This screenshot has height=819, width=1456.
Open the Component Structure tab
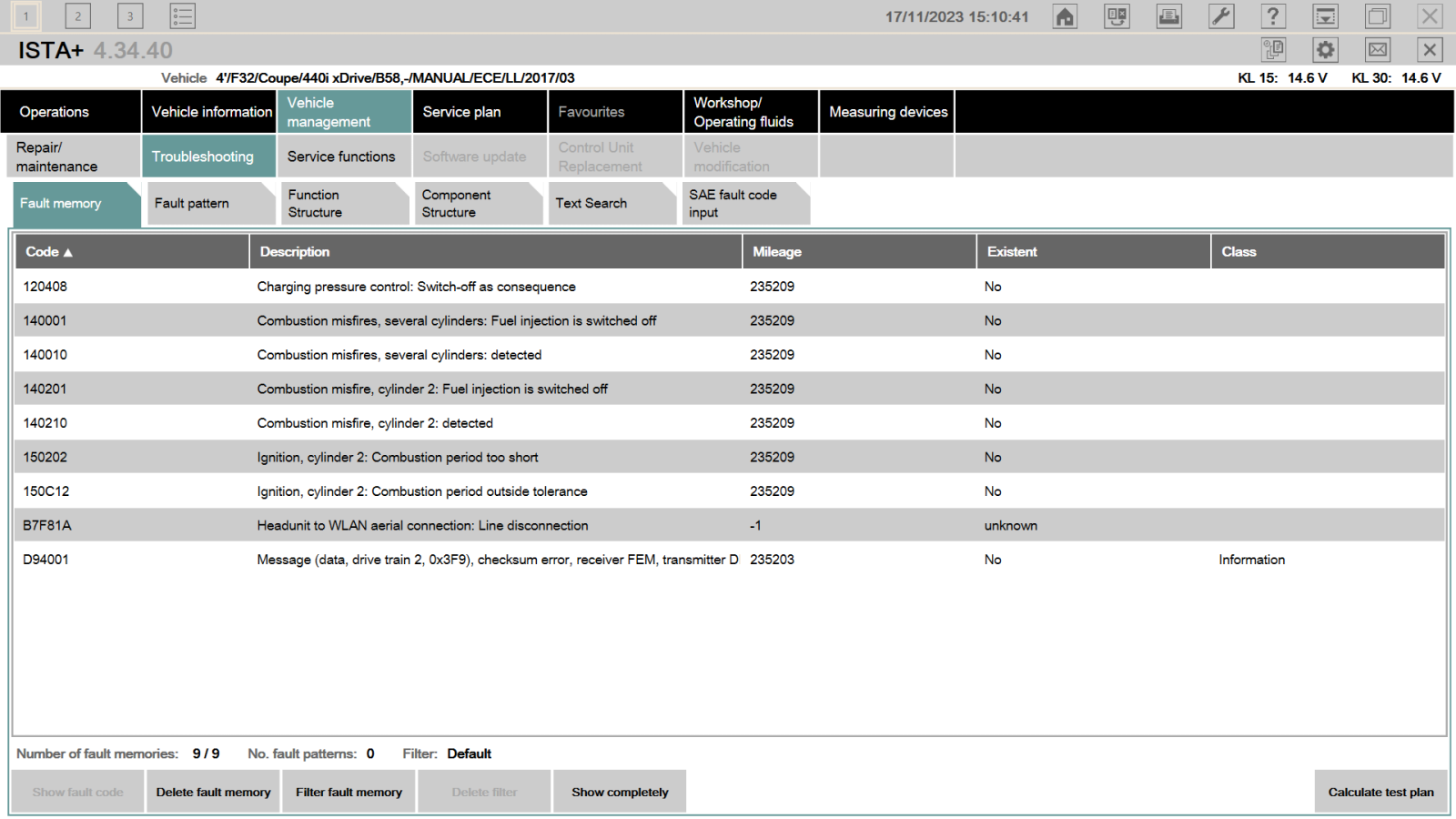(479, 204)
